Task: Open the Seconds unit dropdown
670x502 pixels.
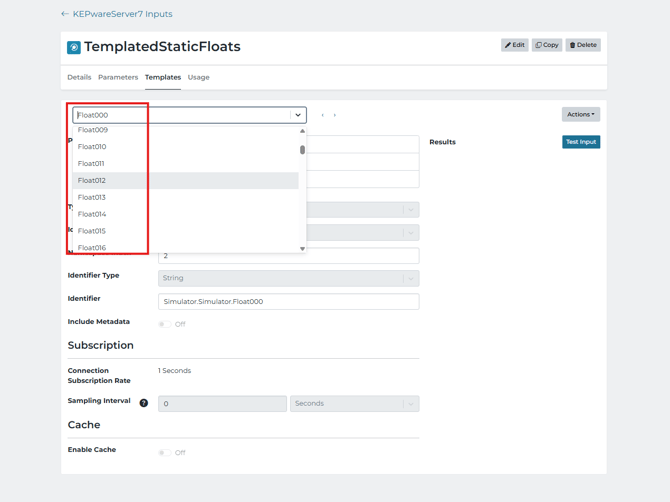Action: point(355,404)
